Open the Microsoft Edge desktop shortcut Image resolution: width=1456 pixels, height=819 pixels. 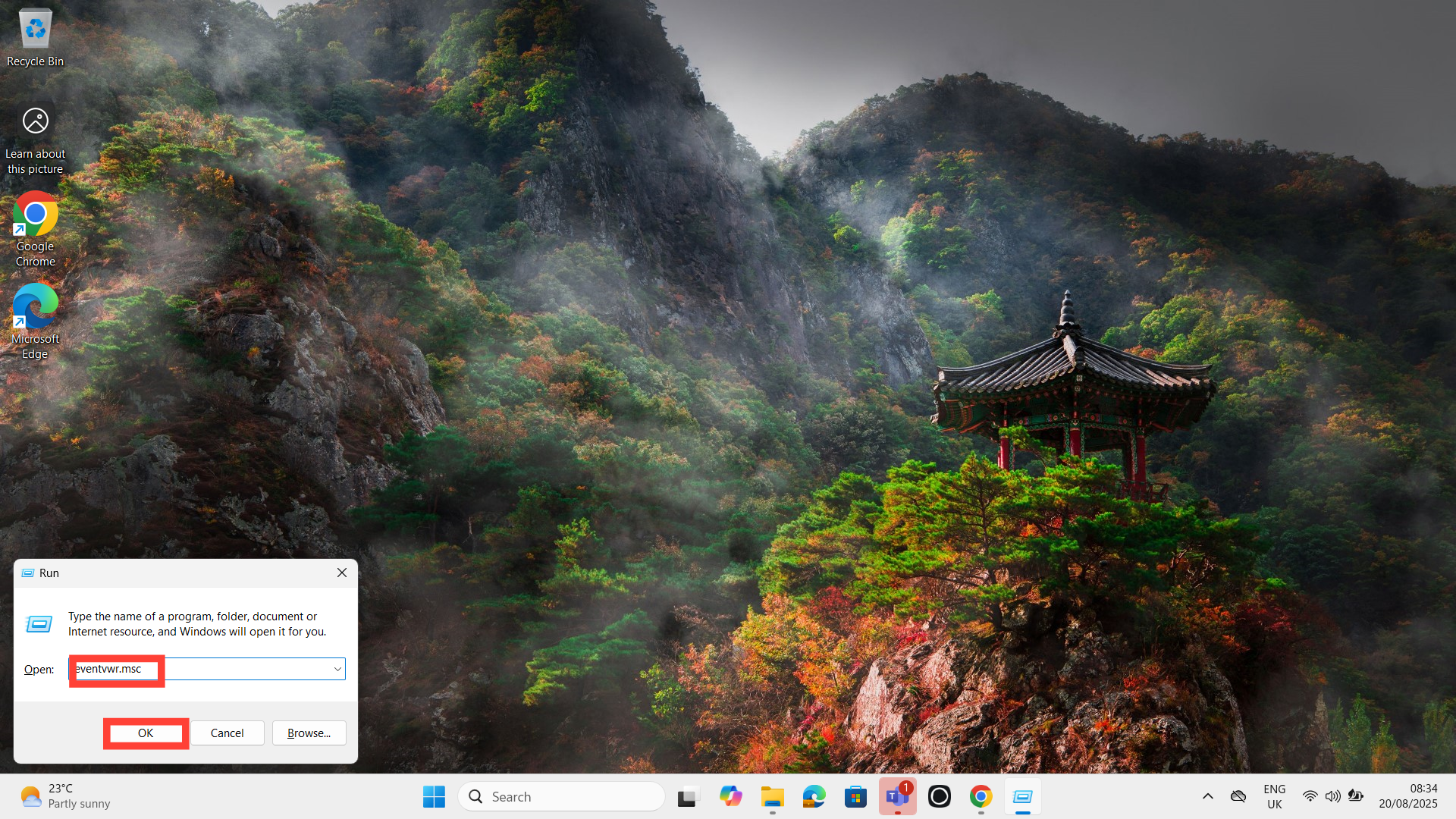(x=35, y=320)
